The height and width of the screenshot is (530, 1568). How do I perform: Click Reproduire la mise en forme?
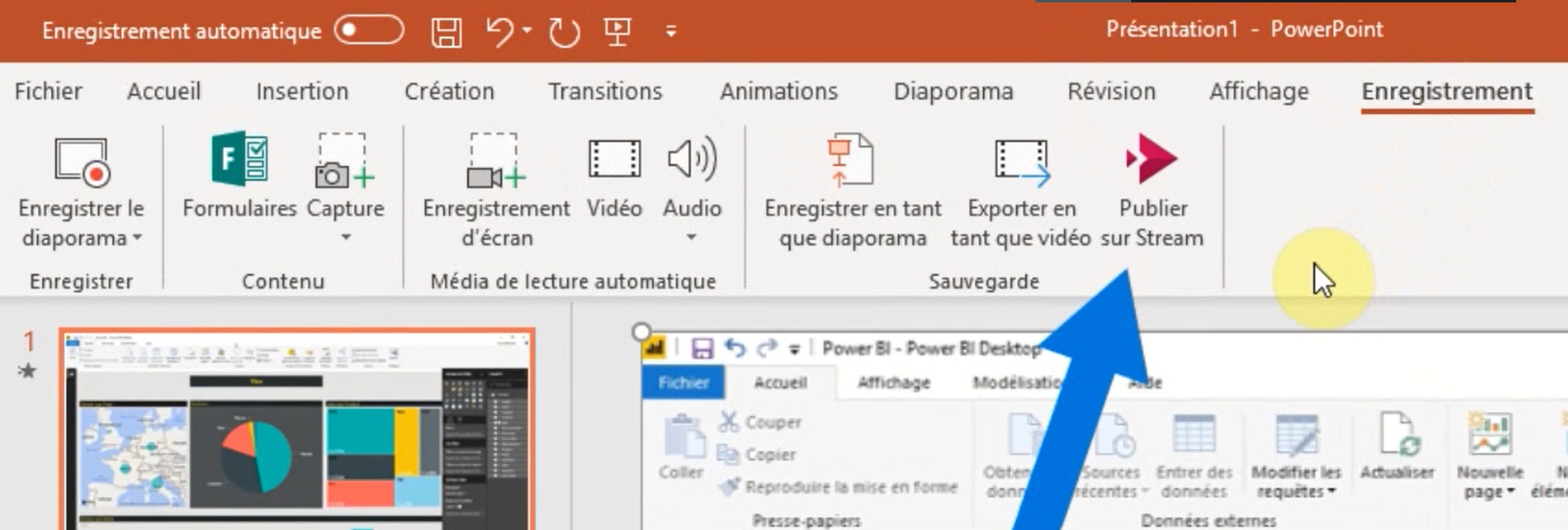point(838,487)
